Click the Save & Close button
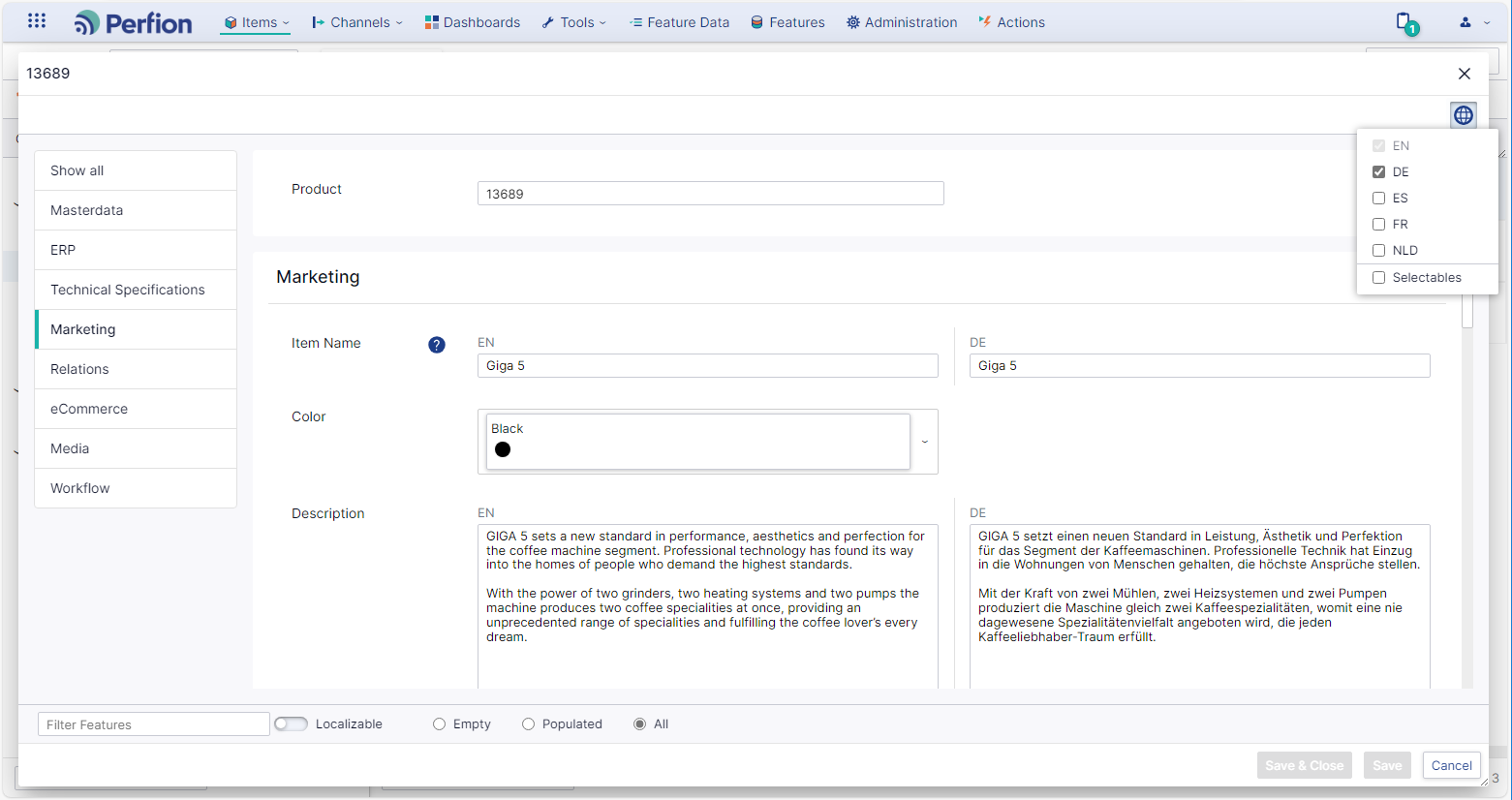The height and width of the screenshot is (800, 1512). coord(1305,765)
